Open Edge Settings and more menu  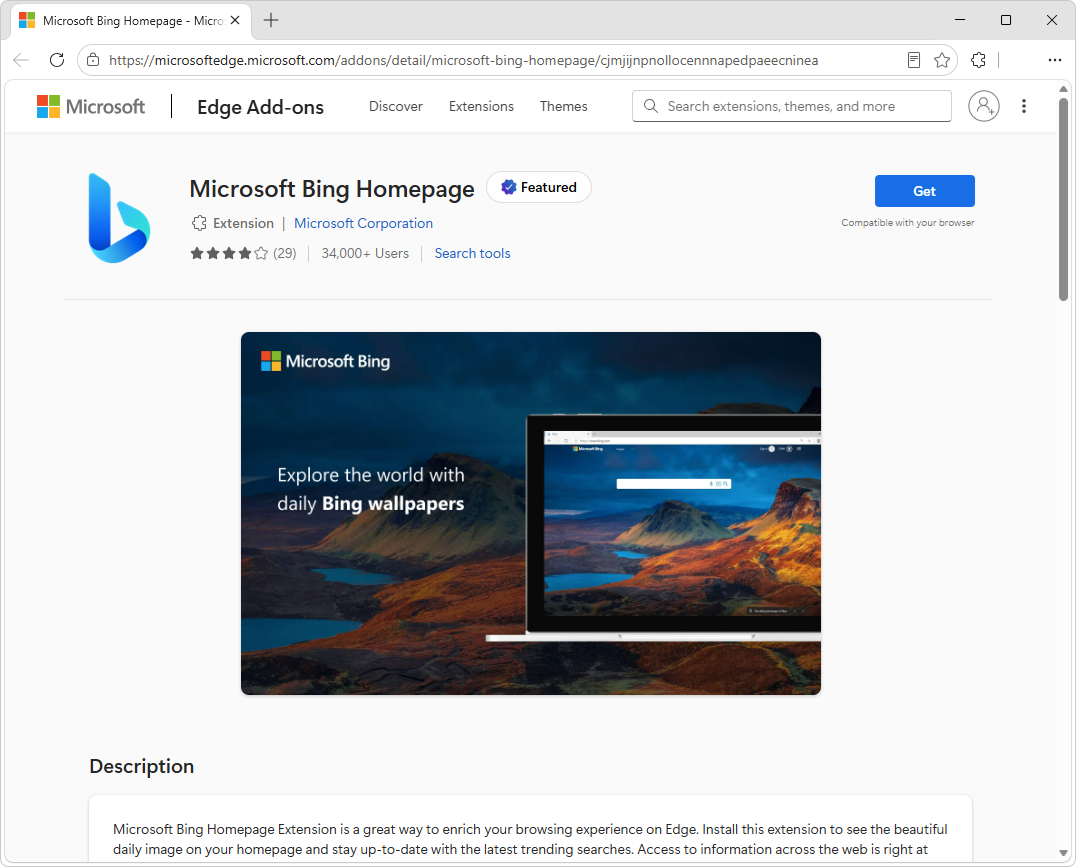coord(1055,60)
